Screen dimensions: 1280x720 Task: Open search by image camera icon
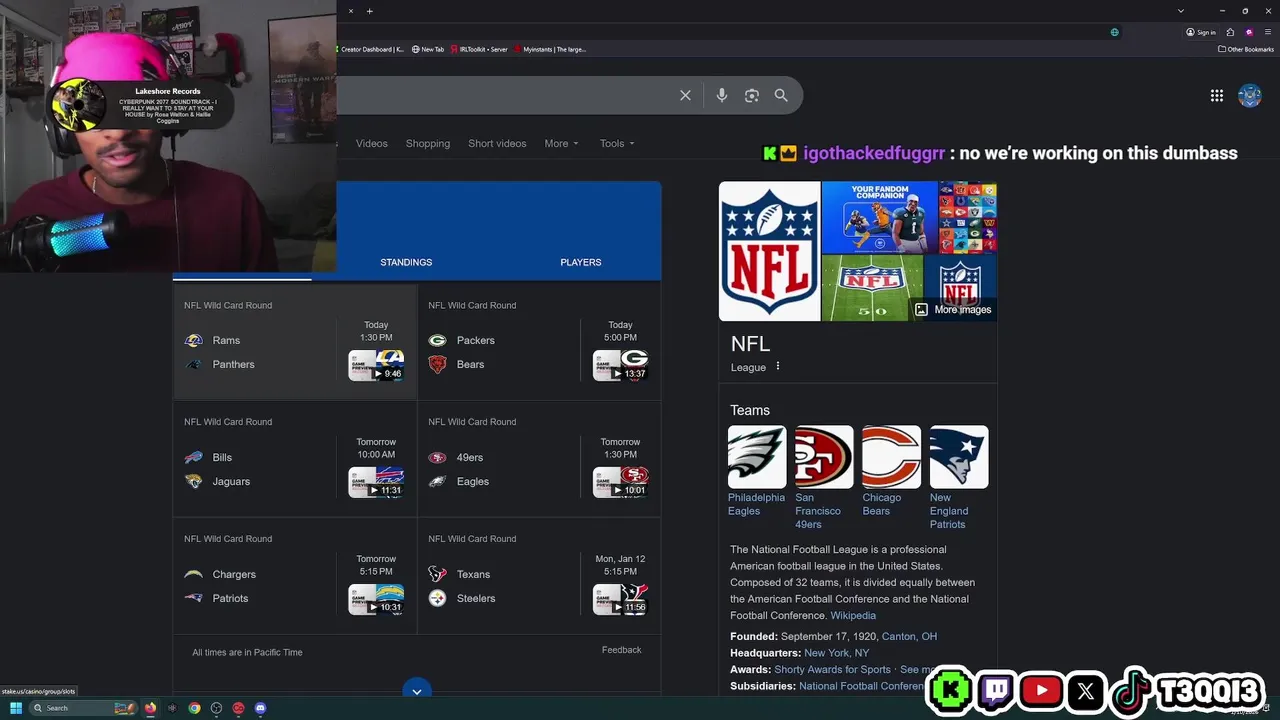click(751, 95)
